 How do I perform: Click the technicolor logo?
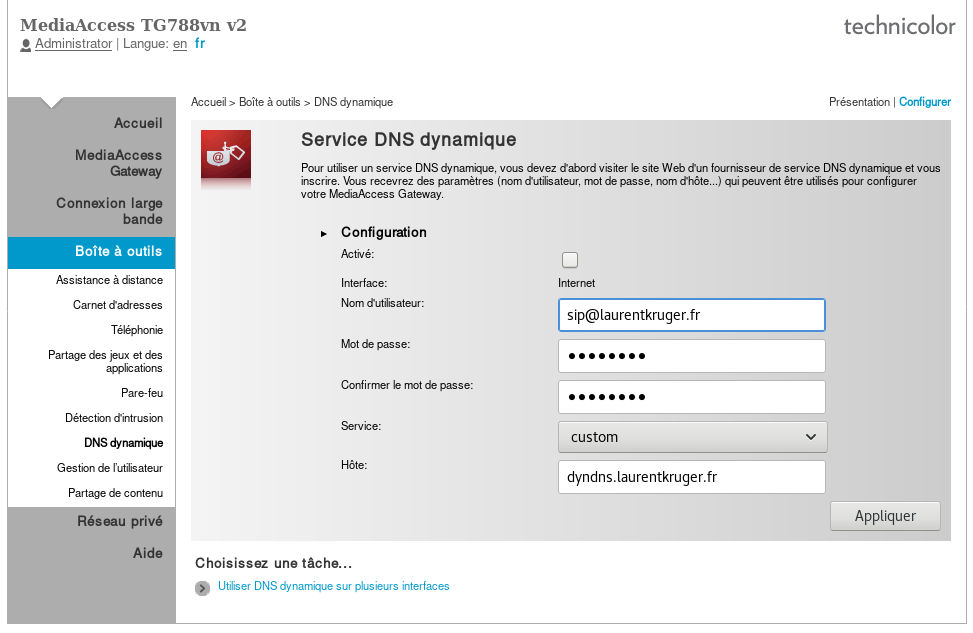coord(899,26)
